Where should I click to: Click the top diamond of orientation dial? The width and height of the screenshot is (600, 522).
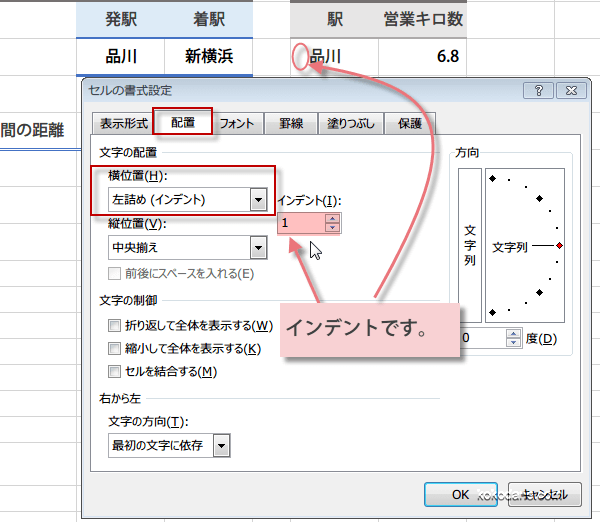point(493,178)
